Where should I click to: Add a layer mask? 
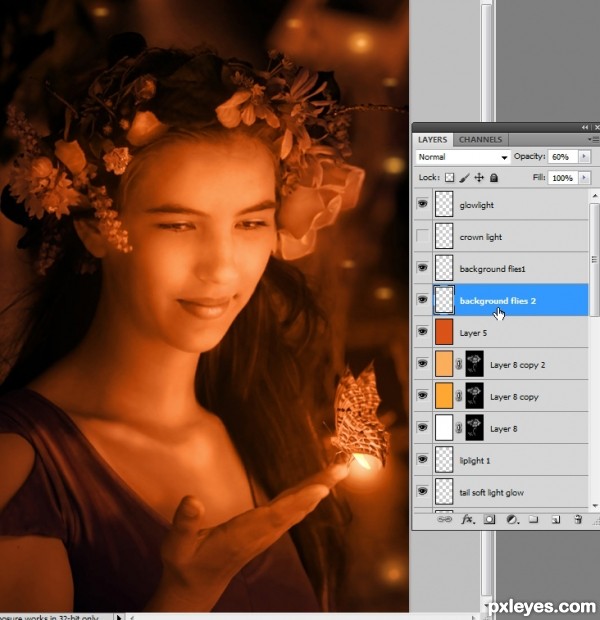(x=490, y=519)
